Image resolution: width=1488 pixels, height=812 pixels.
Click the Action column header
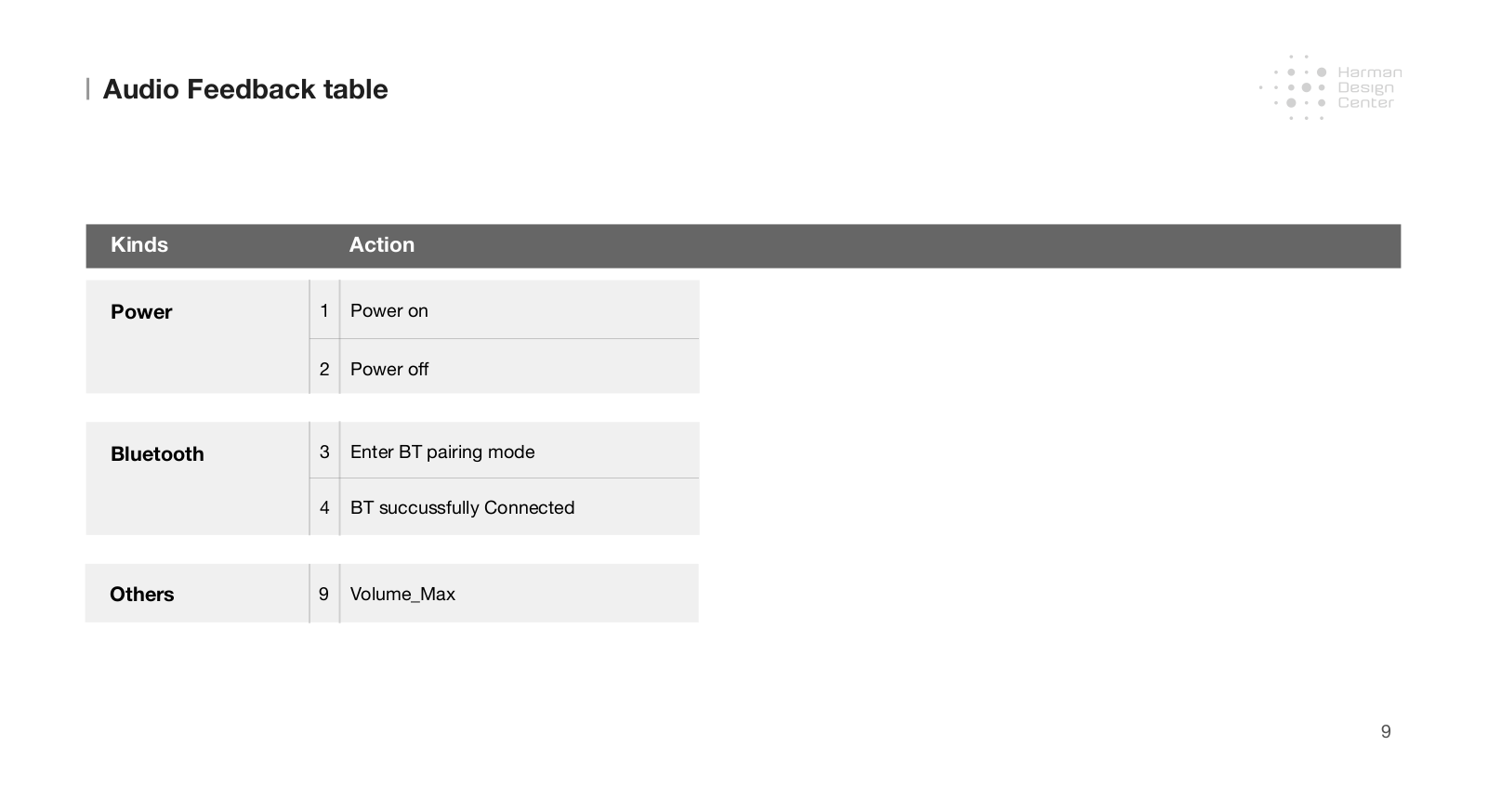(x=382, y=244)
